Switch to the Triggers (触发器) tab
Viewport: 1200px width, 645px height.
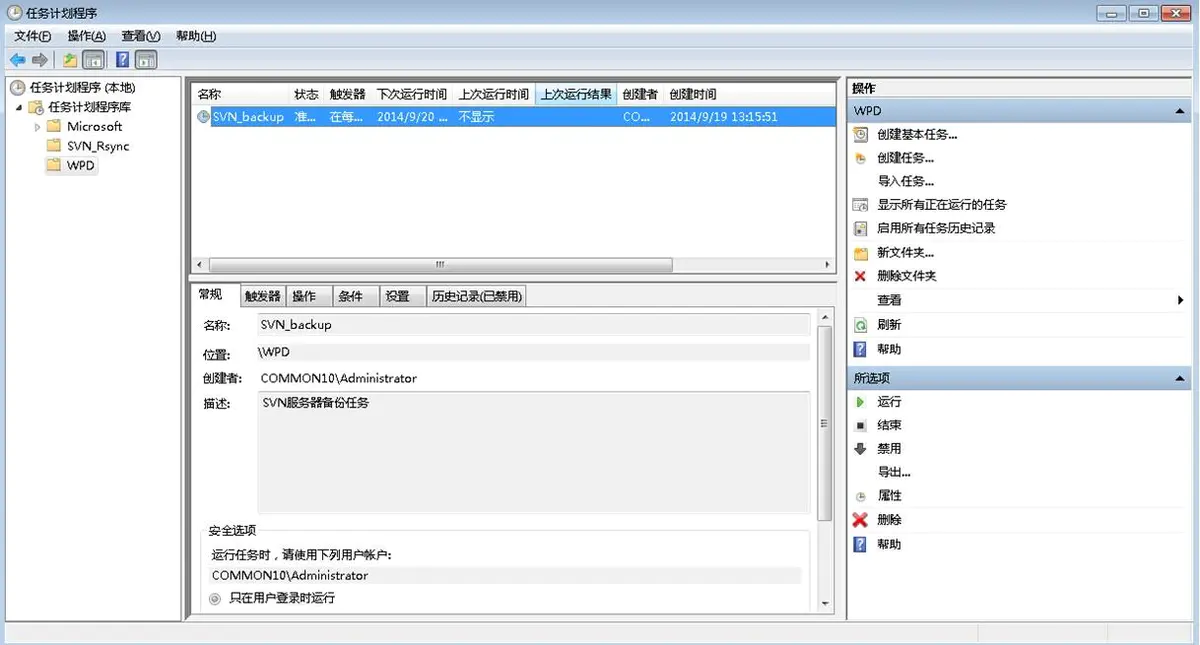(263, 296)
